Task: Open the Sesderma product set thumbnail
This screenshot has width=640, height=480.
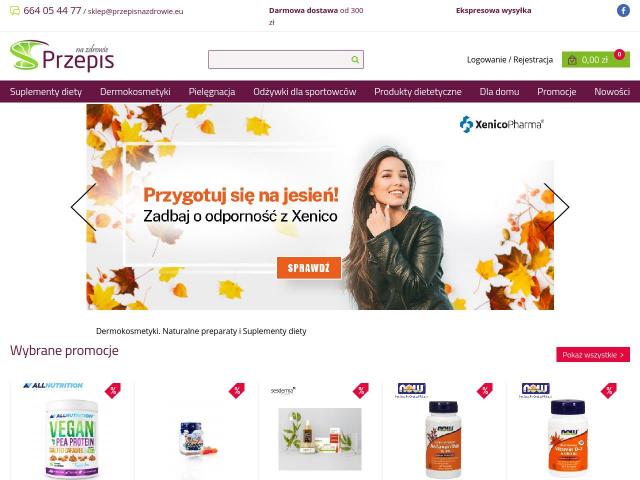Action: pos(320,439)
